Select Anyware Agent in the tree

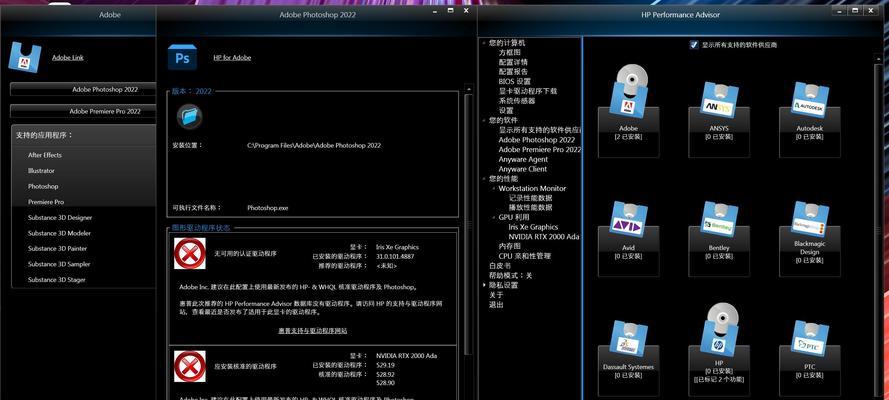[523, 159]
